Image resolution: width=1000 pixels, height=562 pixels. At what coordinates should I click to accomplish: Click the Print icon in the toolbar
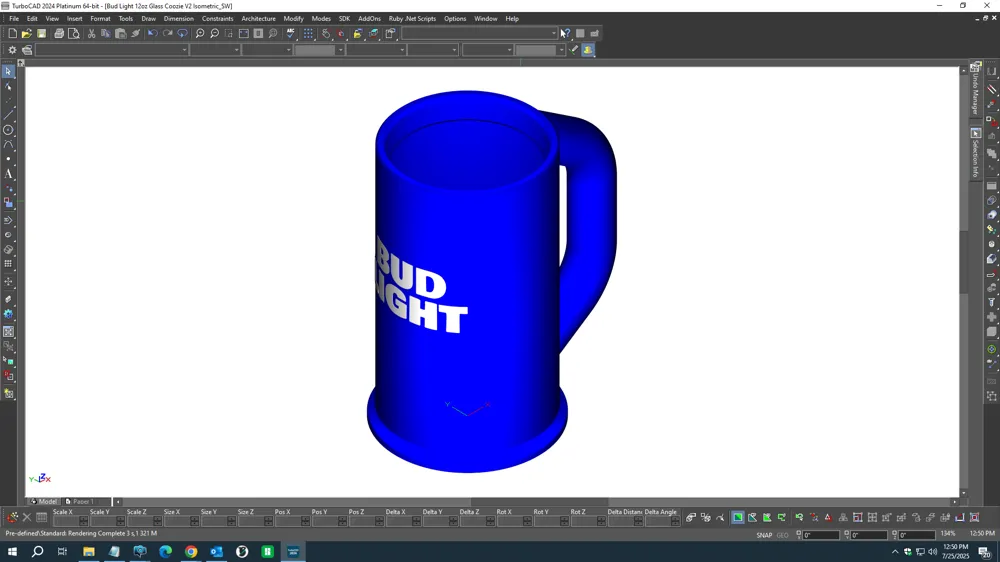coord(59,33)
